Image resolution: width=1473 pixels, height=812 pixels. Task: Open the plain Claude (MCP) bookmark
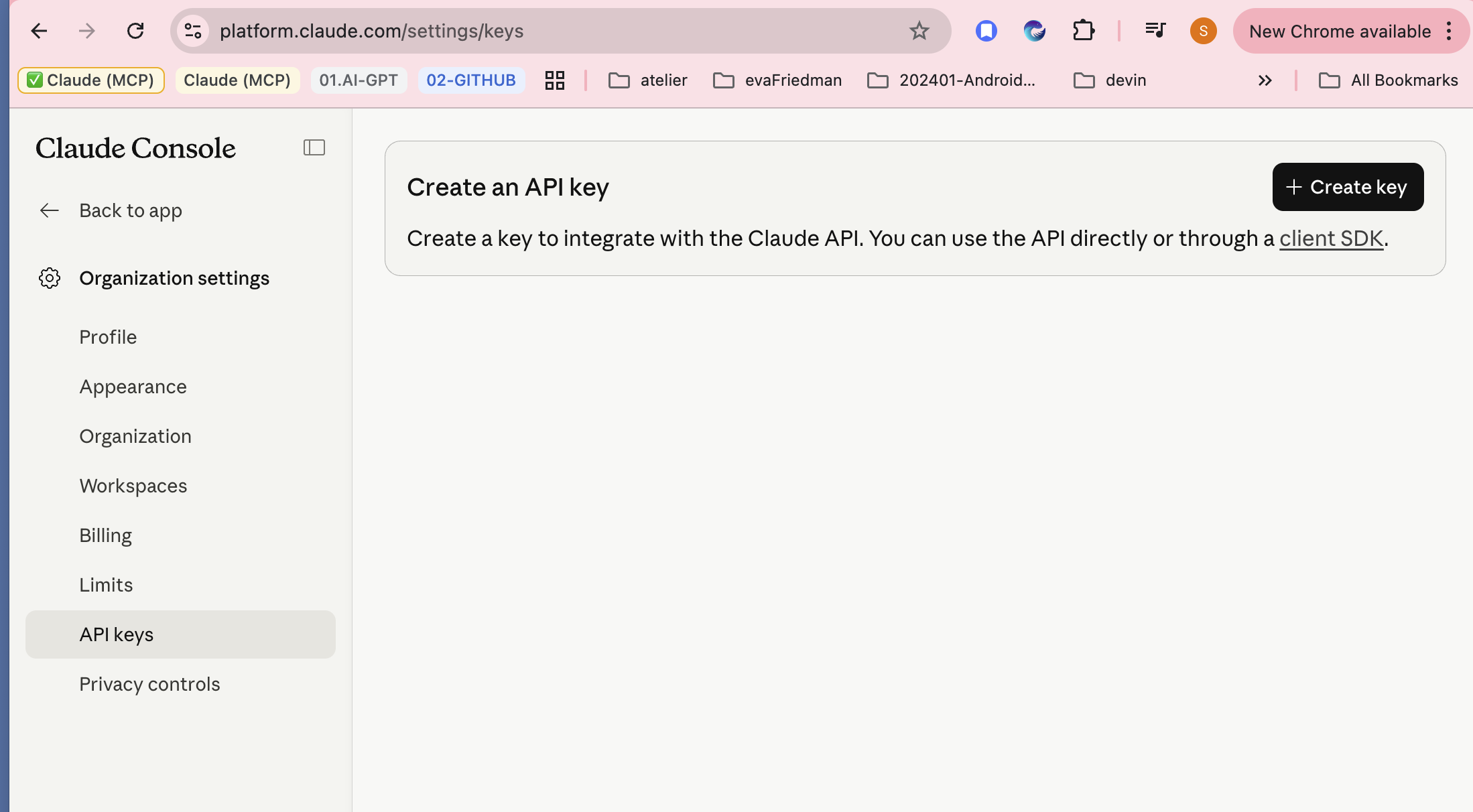pyautogui.click(x=237, y=80)
